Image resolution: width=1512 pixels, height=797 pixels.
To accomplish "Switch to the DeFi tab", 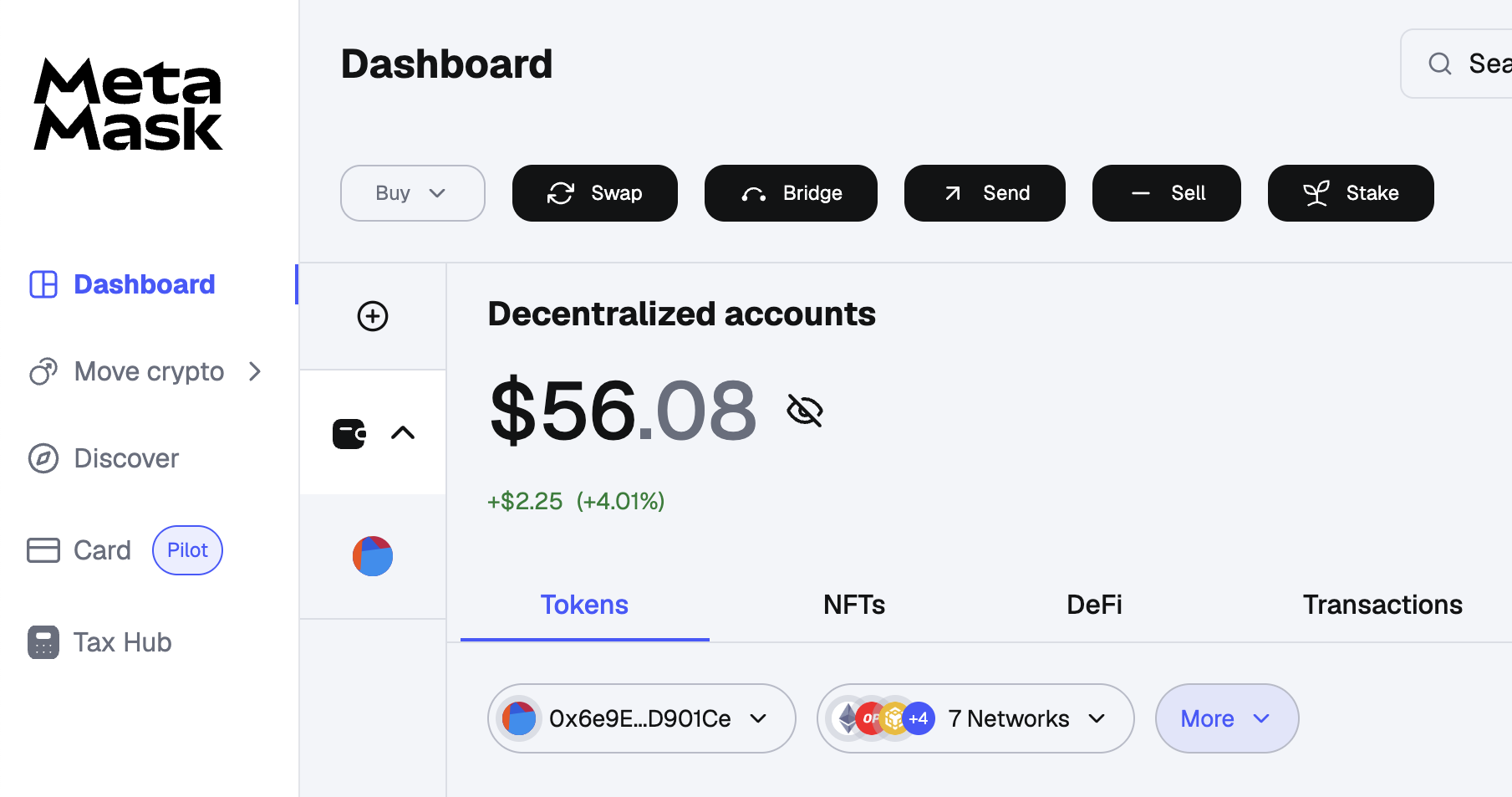I will pyautogui.click(x=1094, y=605).
